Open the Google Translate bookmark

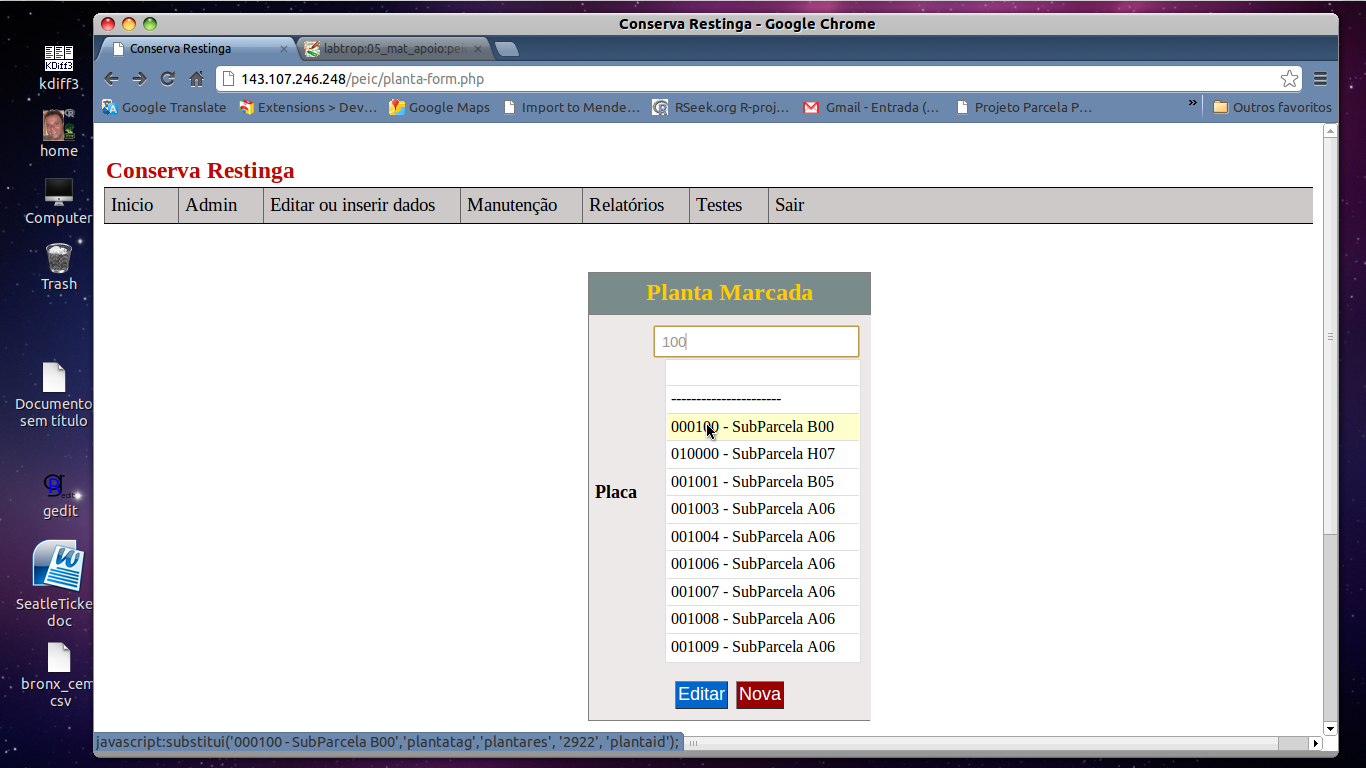(164, 107)
